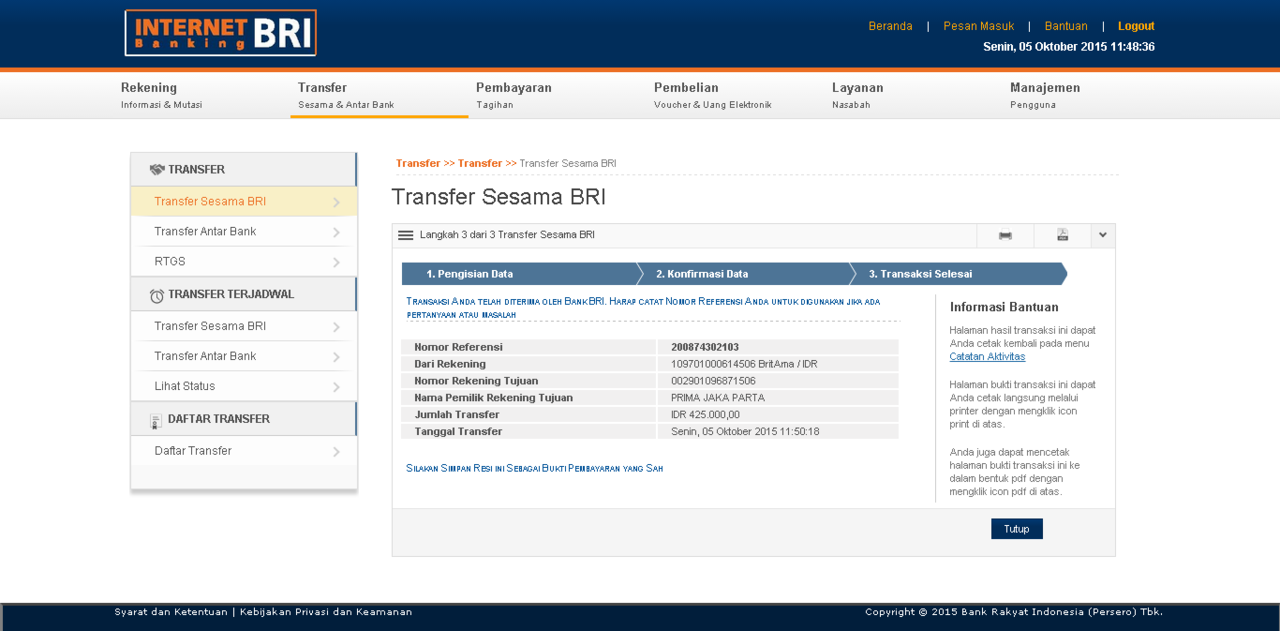Viewport: 1280px width, 631px height.
Task: Click the Tanggal Transfer label
Action: tap(458, 432)
